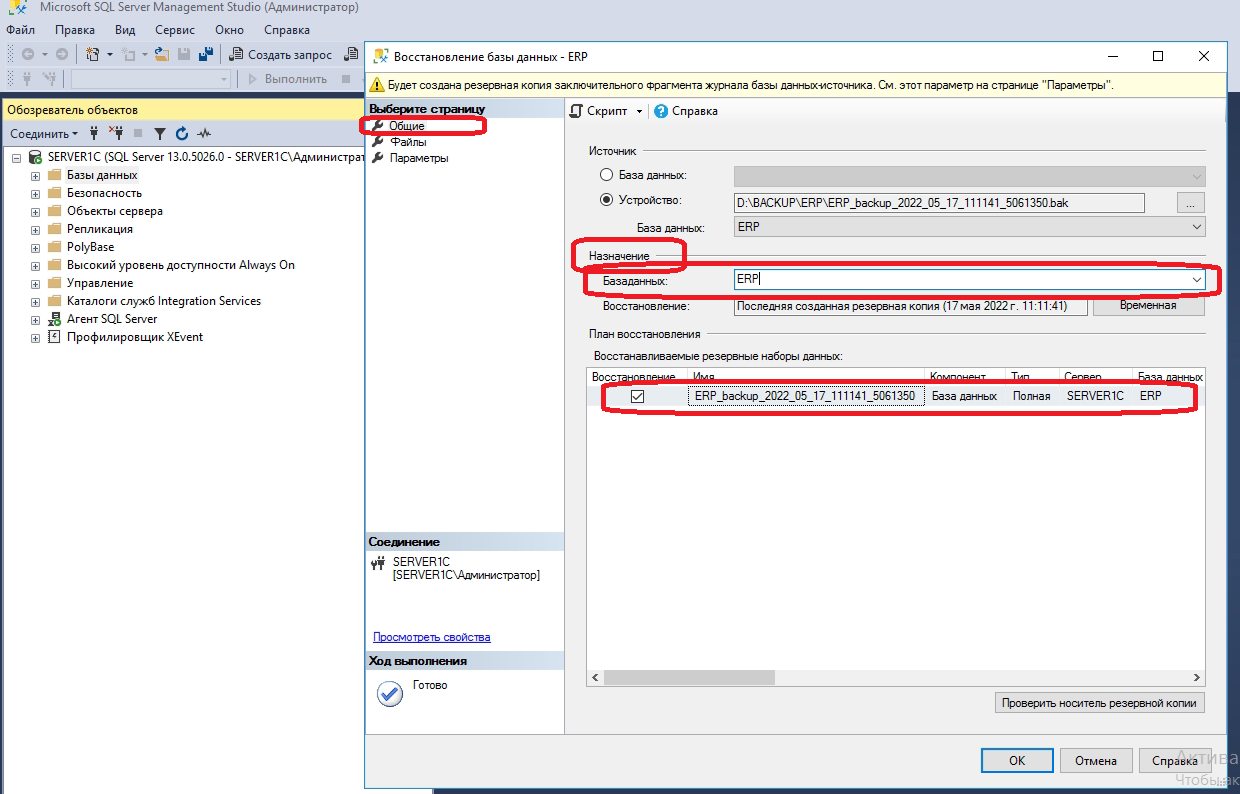This screenshot has height=794, width=1240.
Task: Click the new project icon in SSMS toolbar
Action: (x=93, y=54)
